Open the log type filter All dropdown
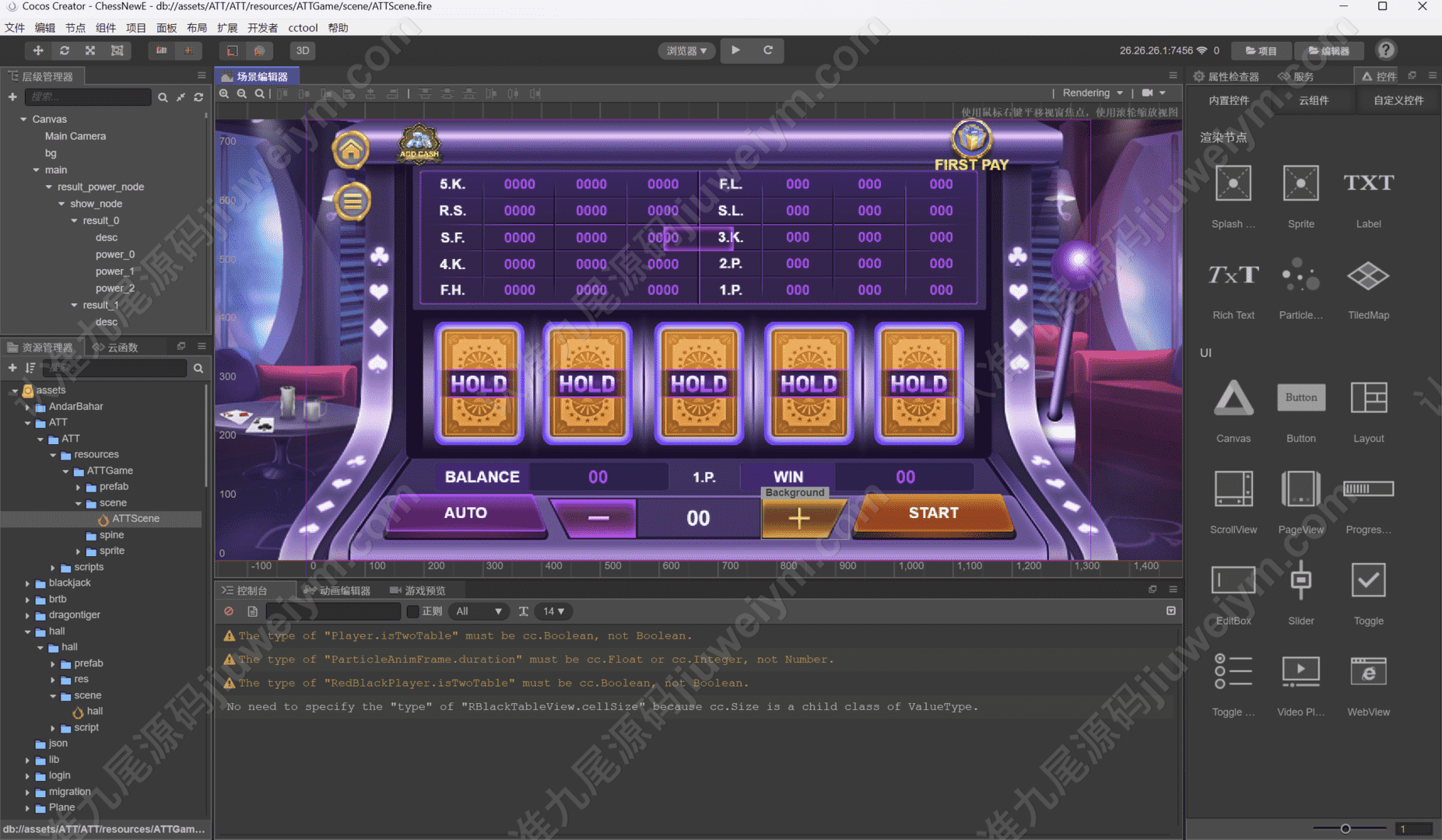This screenshot has width=1442, height=840. point(479,611)
